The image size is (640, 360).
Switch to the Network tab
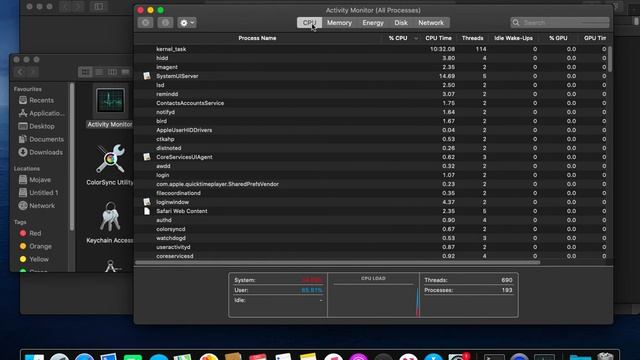431,23
